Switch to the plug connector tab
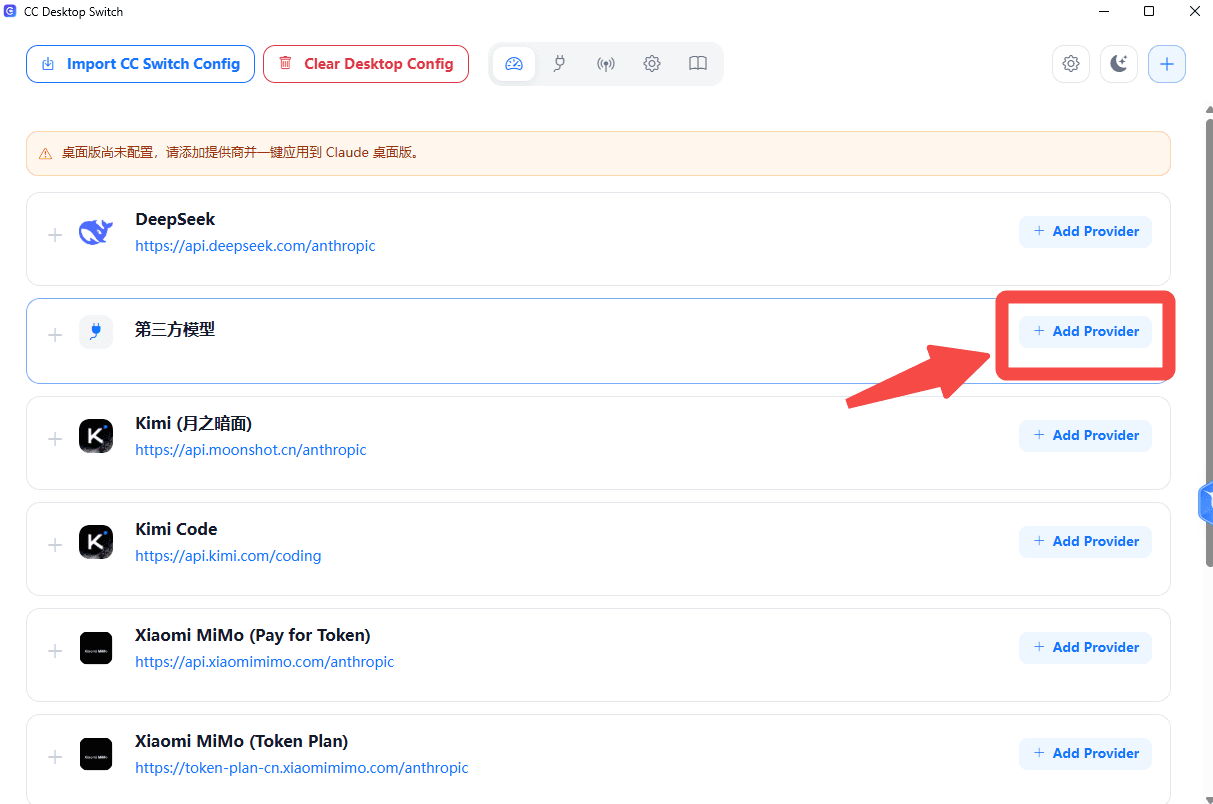 (x=560, y=64)
